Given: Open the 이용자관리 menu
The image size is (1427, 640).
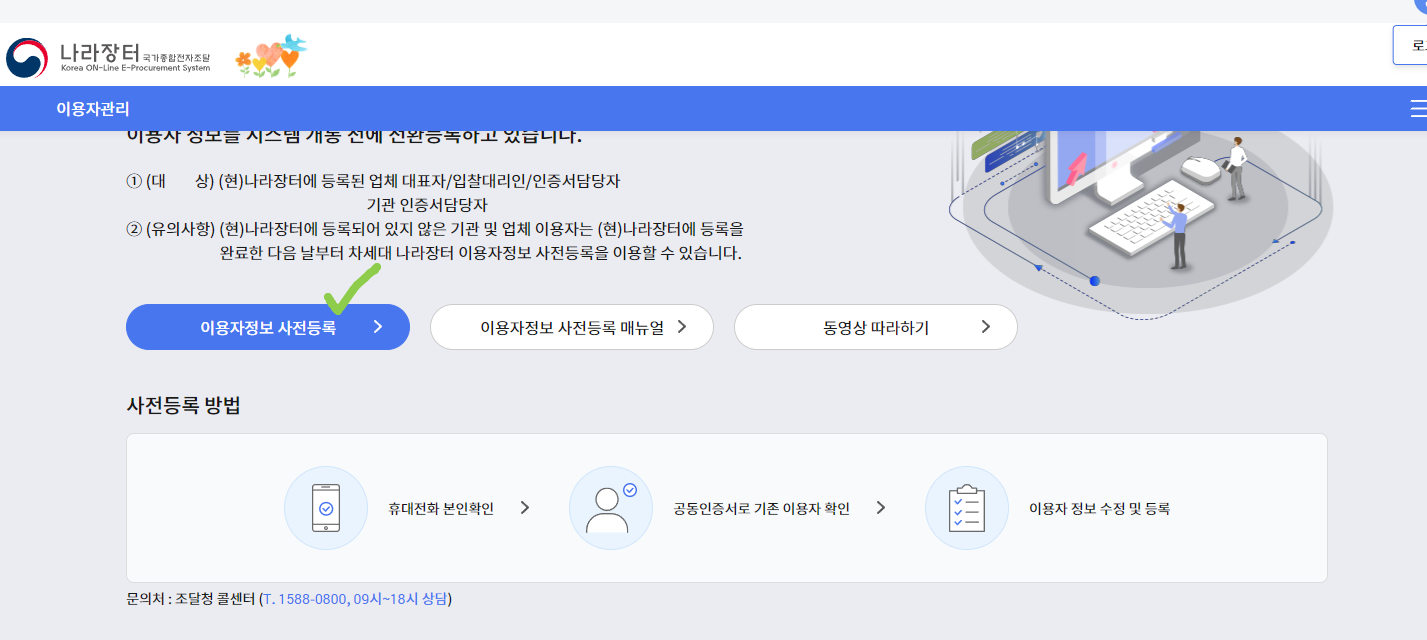Looking at the screenshot, I should 93,109.
